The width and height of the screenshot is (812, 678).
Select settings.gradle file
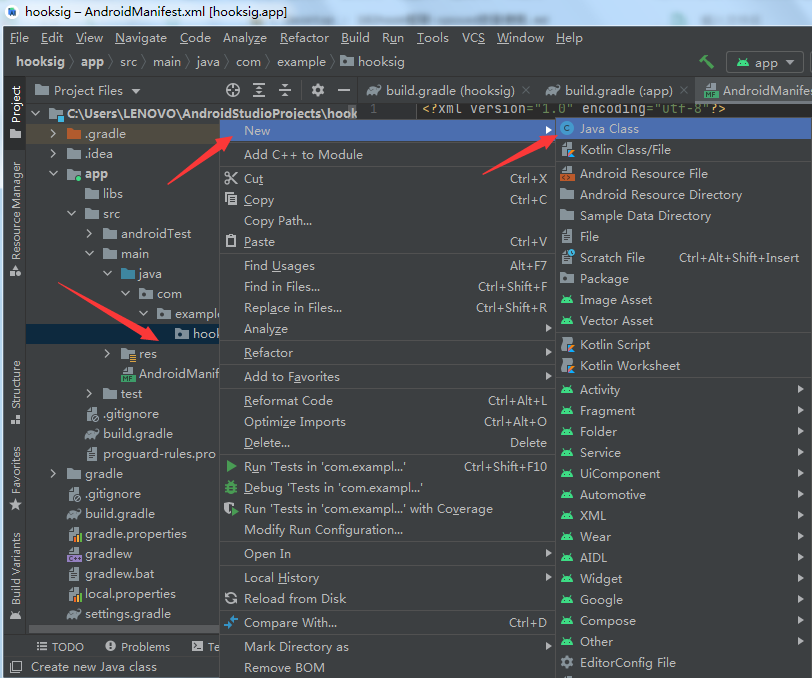[x=119, y=614]
